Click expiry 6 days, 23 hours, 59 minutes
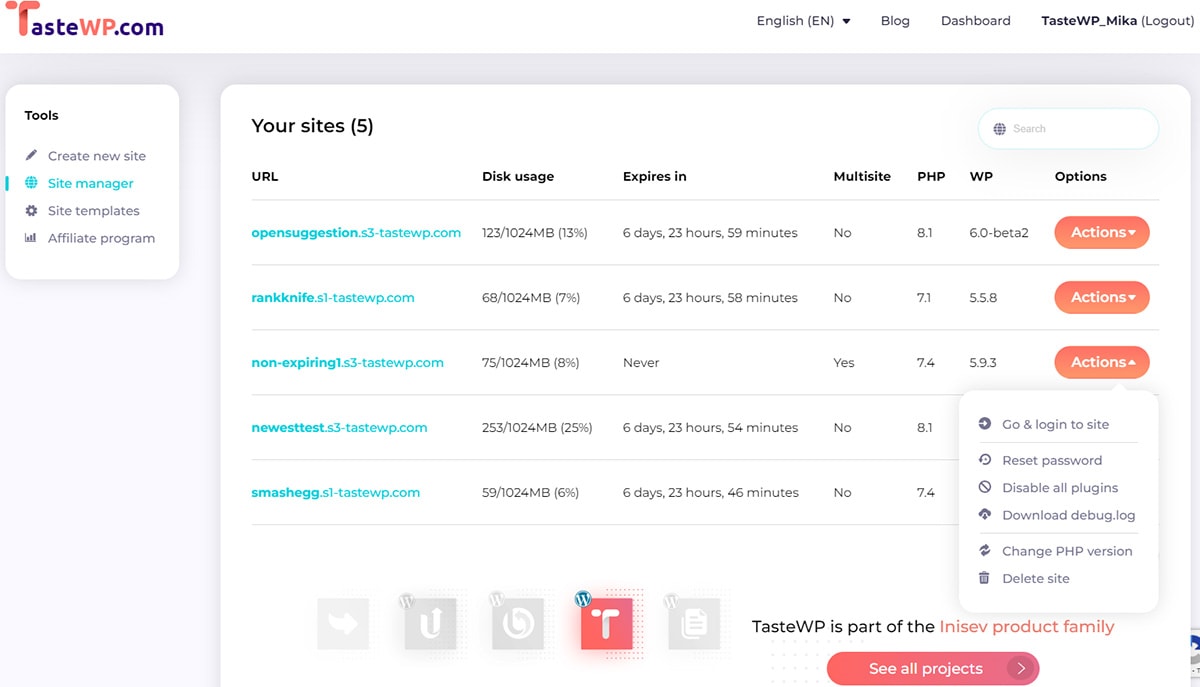Screen dimensions: 1200x687 click(710, 233)
